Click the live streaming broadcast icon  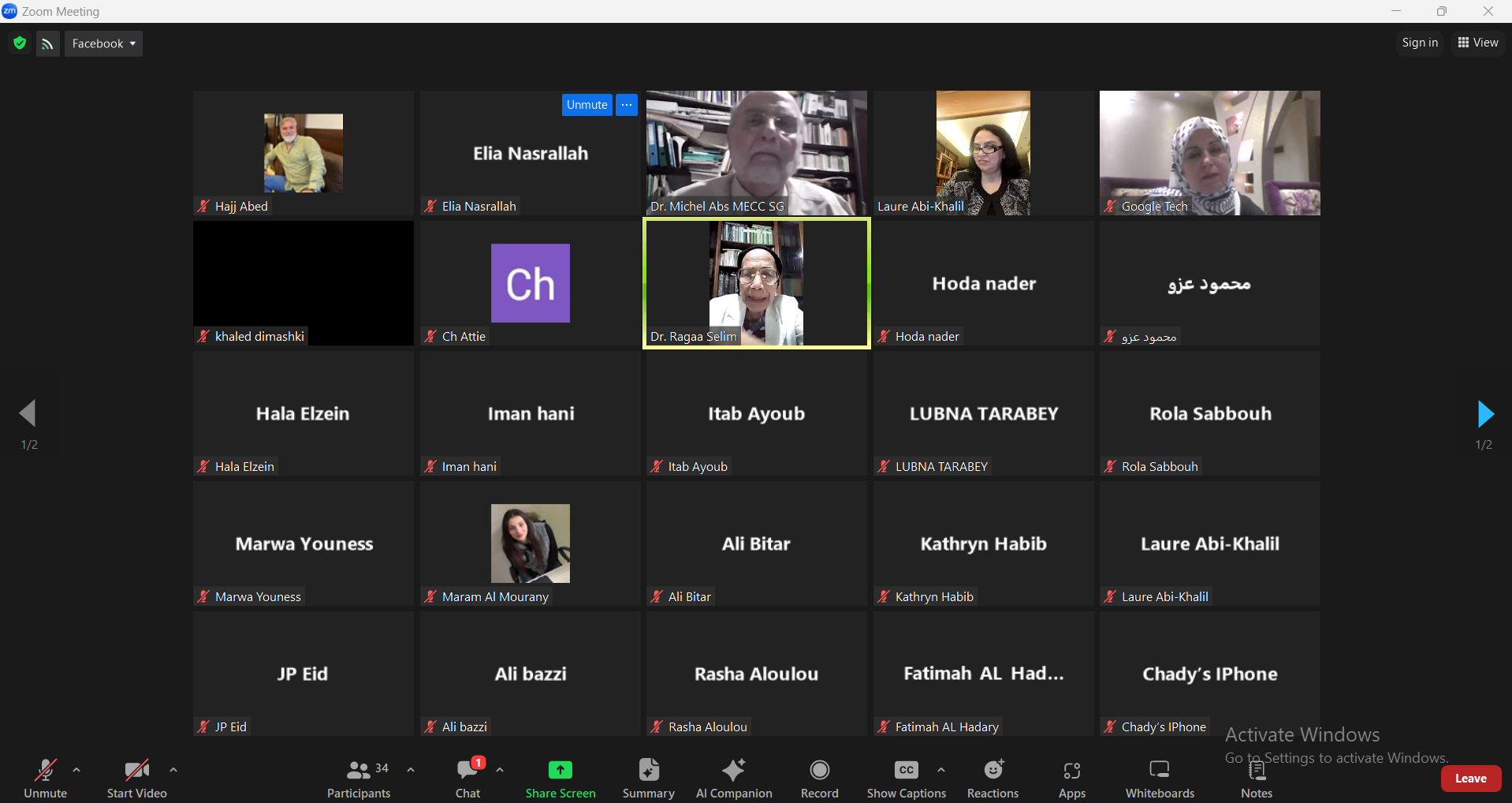click(48, 43)
